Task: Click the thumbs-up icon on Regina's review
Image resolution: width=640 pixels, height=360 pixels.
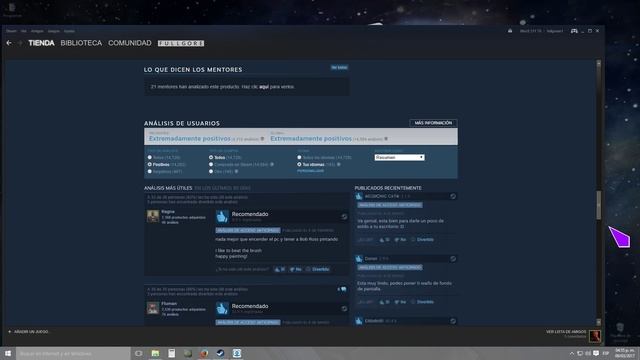Action: tap(222, 216)
